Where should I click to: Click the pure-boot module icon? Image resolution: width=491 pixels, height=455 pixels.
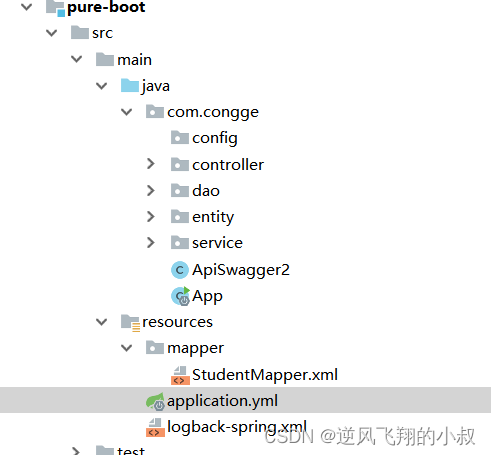point(55,8)
